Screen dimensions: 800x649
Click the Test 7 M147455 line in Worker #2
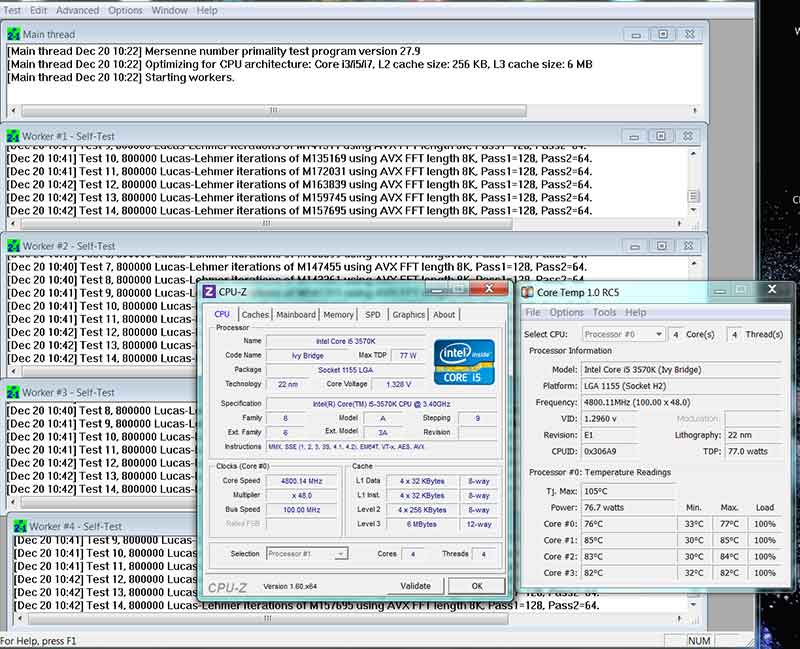pos(297,267)
